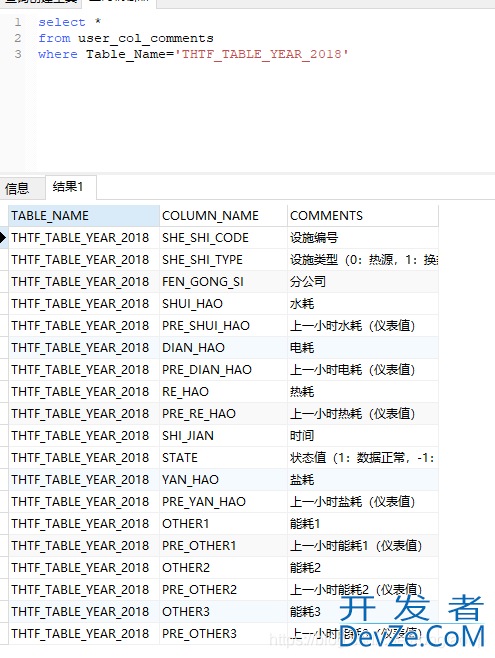Click the 热耗 comment cell
Image resolution: width=495 pixels, height=658 pixels.
click(x=363, y=392)
